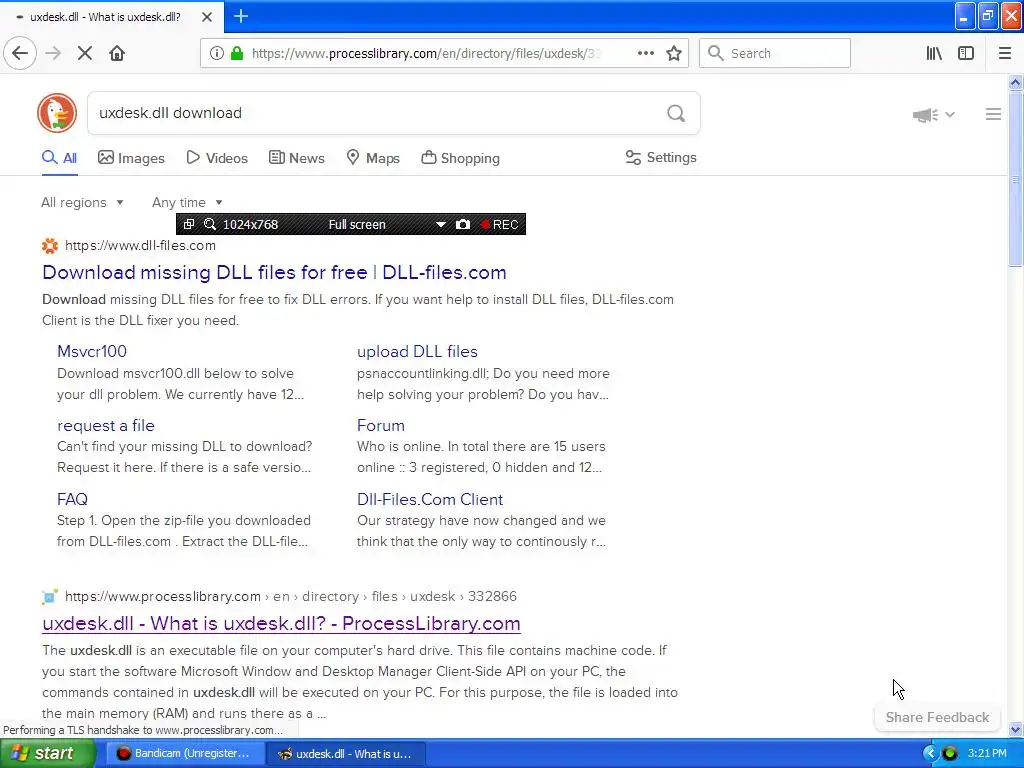Image resolution: width=1024 pixels, height=768 pixels.
Task: Click the green padlock security icon
Action: 237,54
